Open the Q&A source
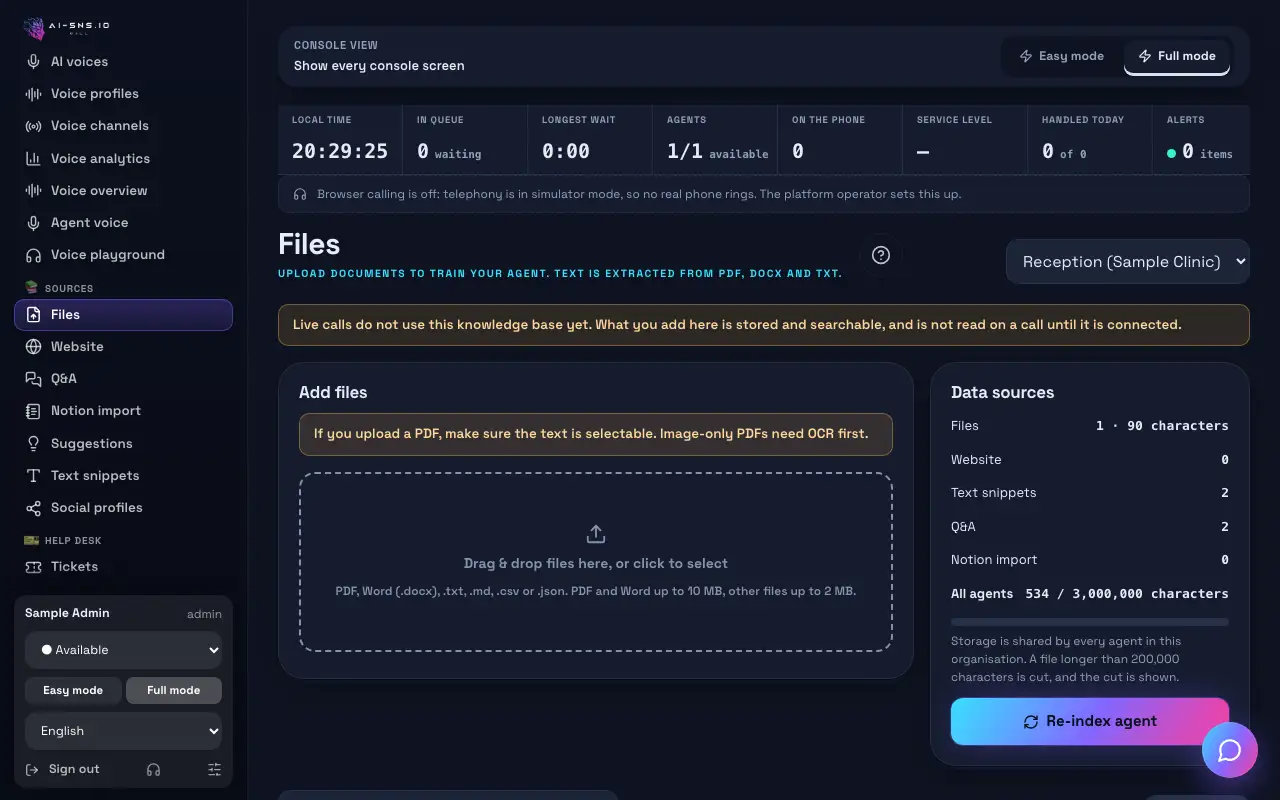The width and height of the screenshot is (1280, 800). [x=123, y=378]
